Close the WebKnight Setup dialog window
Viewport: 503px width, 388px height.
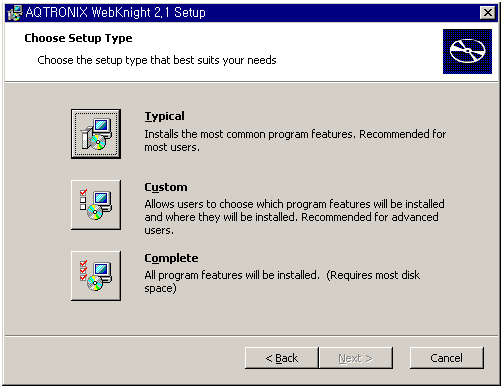(x=487, y=13)
